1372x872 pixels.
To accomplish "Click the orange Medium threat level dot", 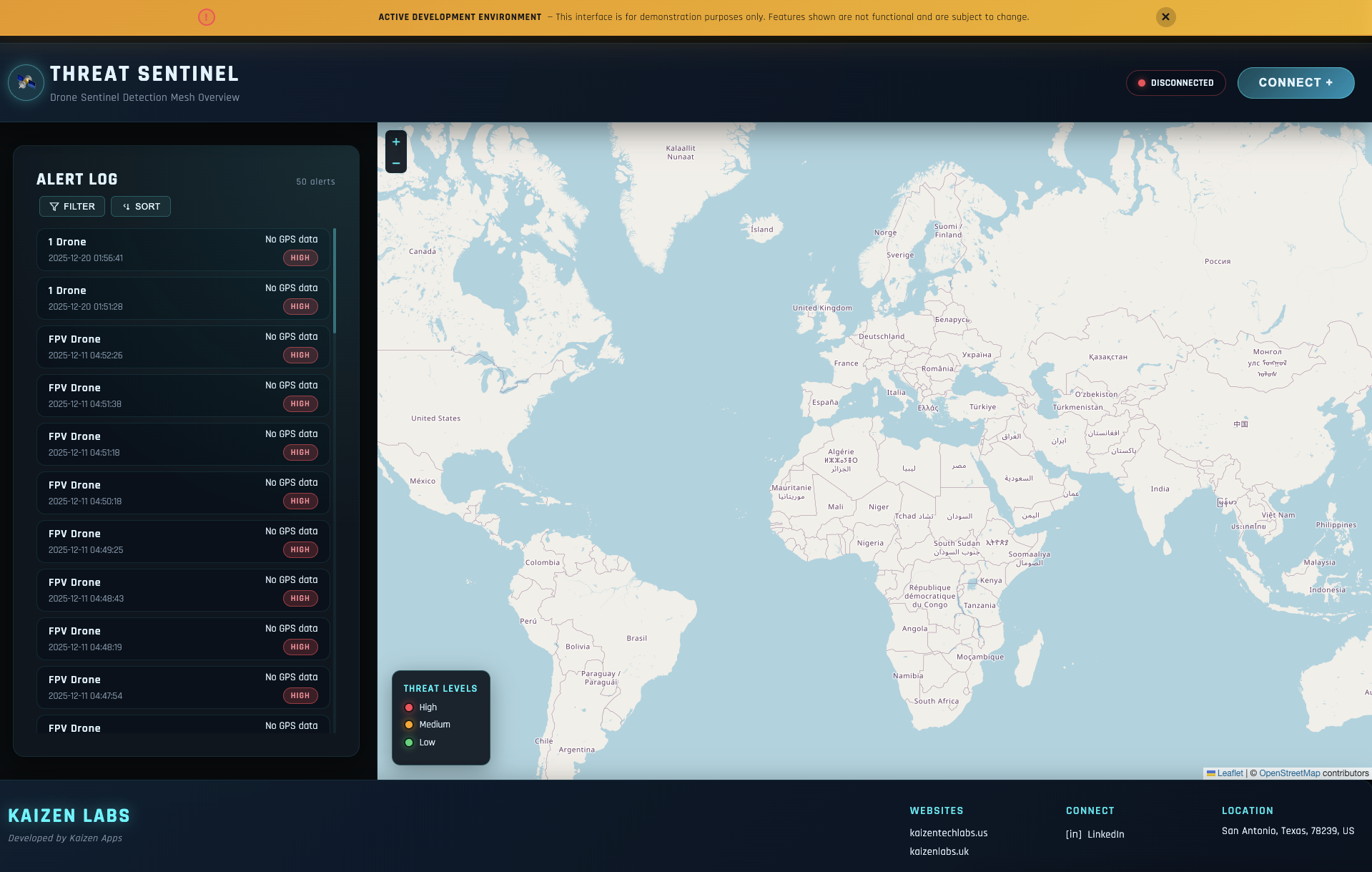I will pos(409,725).
